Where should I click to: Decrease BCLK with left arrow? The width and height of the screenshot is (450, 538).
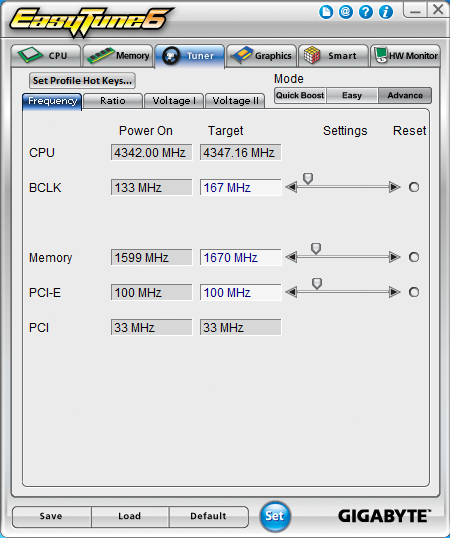pos(291,187)
